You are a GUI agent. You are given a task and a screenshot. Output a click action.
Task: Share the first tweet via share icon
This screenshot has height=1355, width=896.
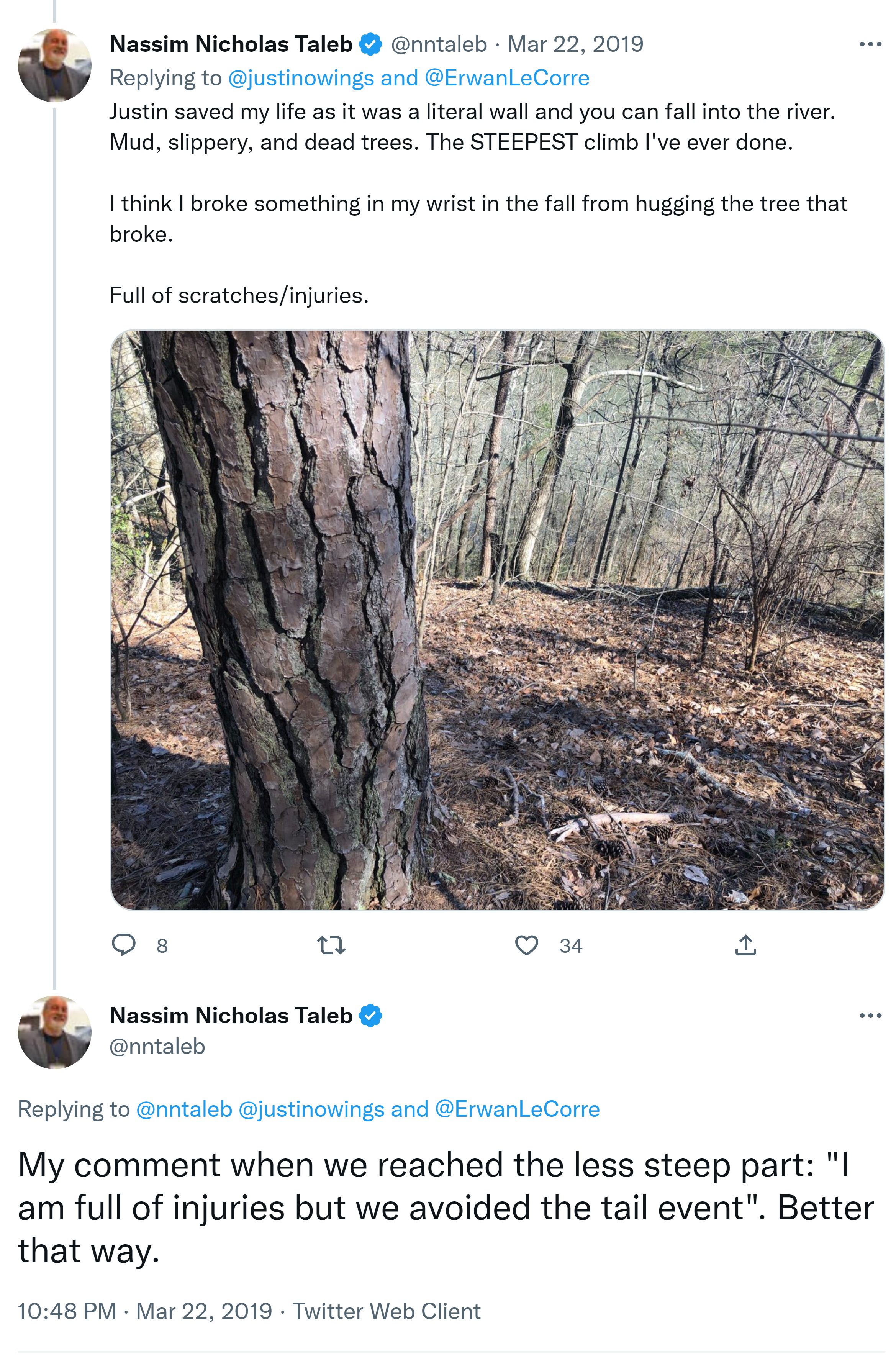[x=745, y=945]
